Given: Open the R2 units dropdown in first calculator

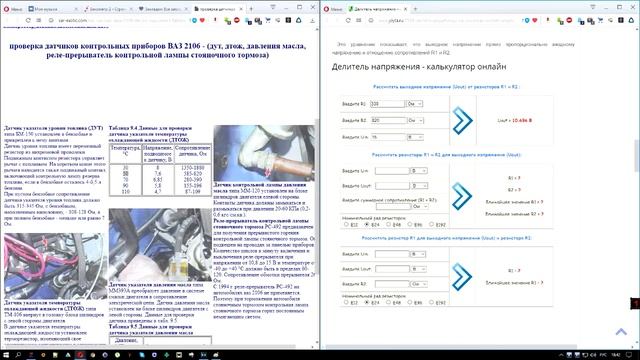Looking at the screenshot, I should pyautogui.click(x=416, y=120).
